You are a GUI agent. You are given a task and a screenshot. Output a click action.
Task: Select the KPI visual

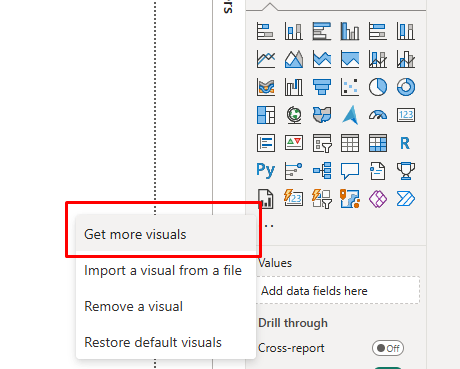(294, 143)
